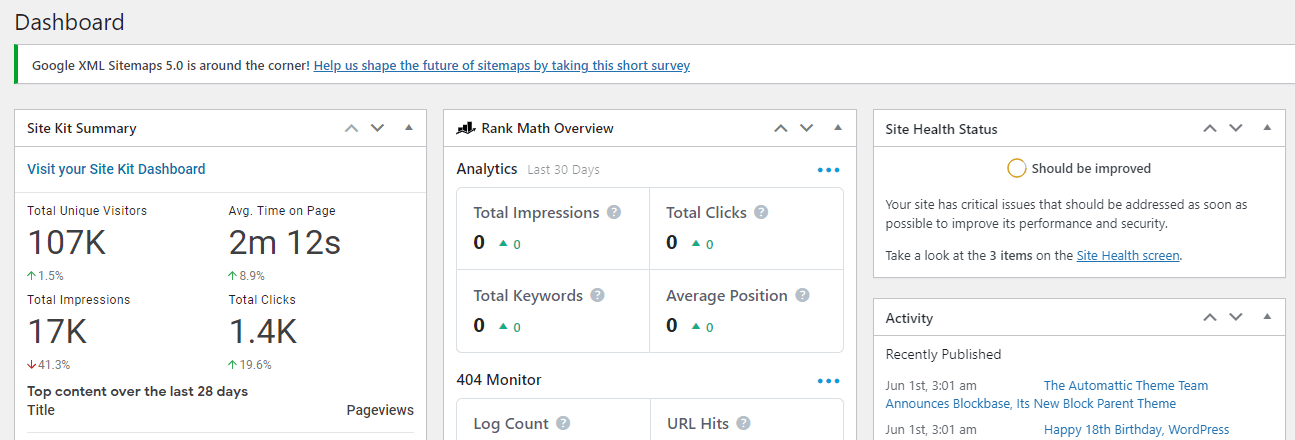This screenshot has width=1295, height=440.
Task: Collapse the Activity panel
Action: click(1267, 317)
